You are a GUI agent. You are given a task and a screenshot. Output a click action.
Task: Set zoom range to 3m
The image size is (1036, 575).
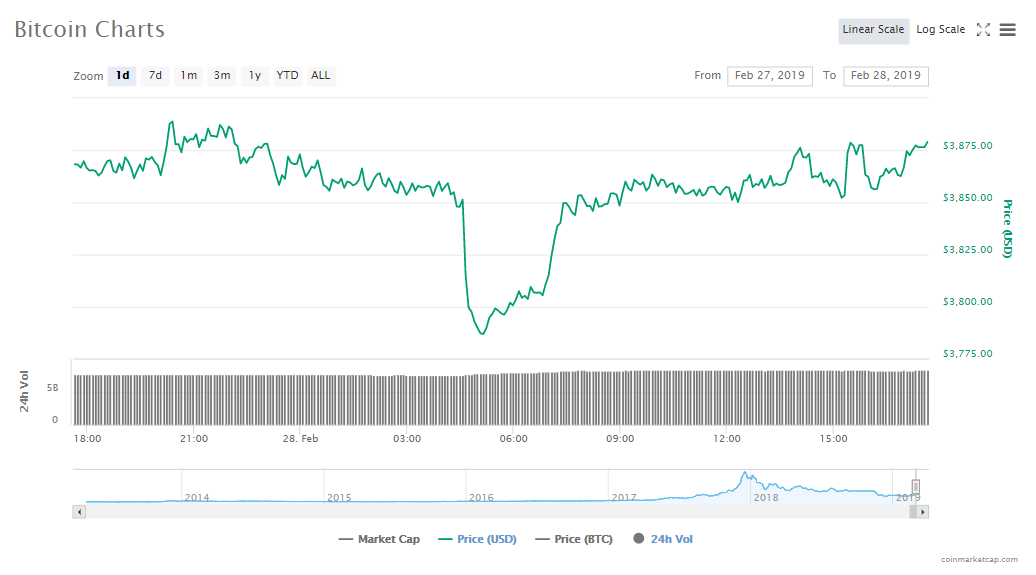click(222, 76)
